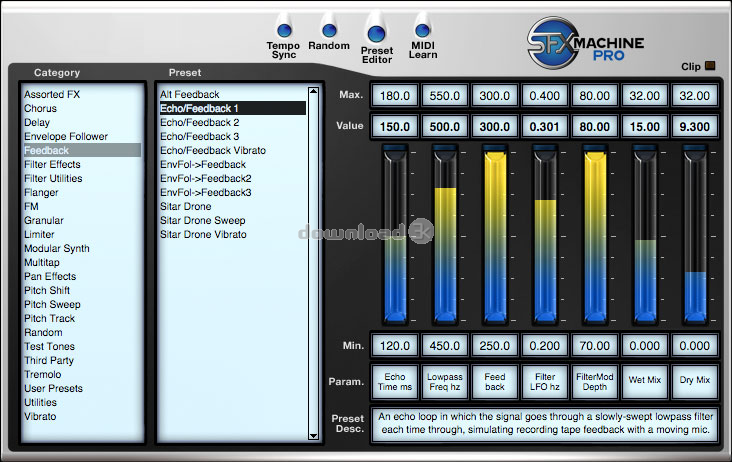The height and width of the screenshot is (462, 732).
Task: Select Tremolo category
Action: point(42,374)
